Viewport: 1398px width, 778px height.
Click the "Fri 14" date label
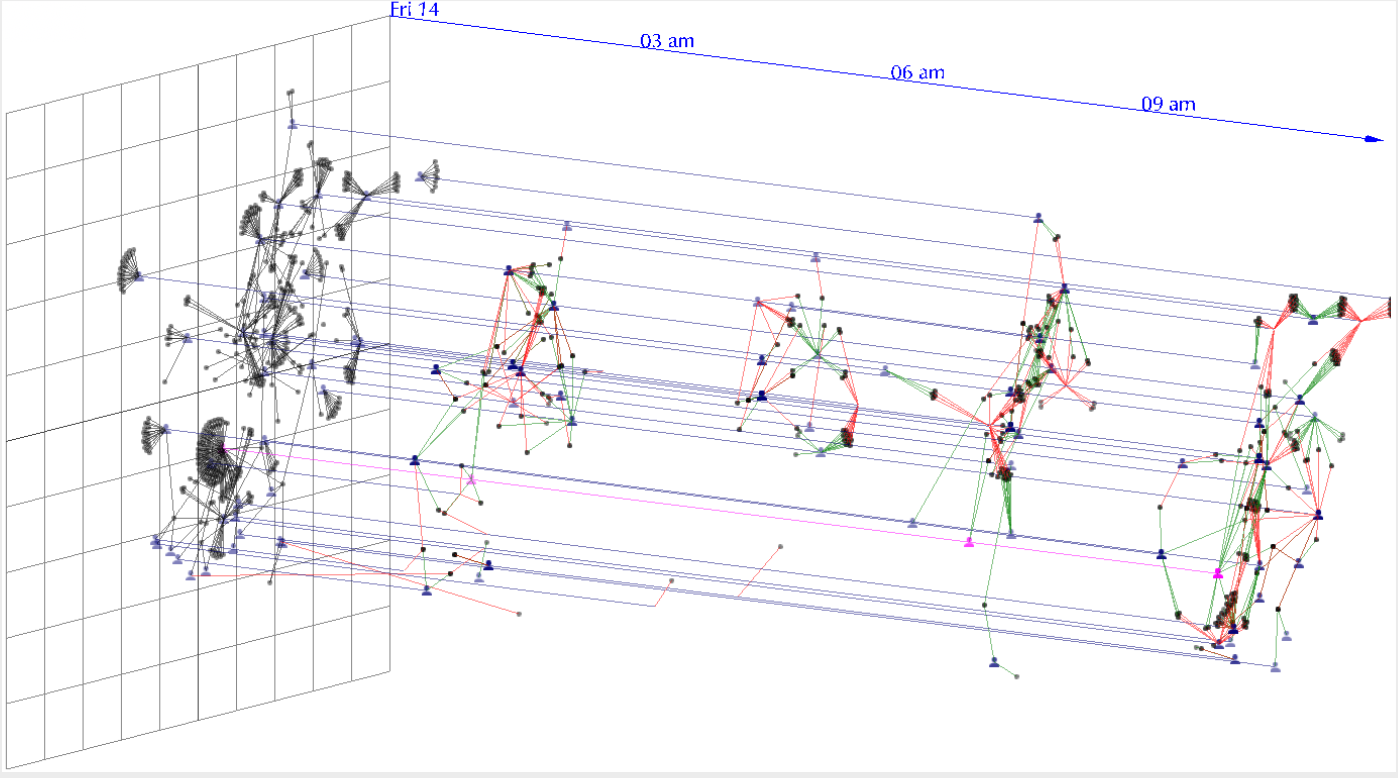pyautogui.click(x=414, y=10)
